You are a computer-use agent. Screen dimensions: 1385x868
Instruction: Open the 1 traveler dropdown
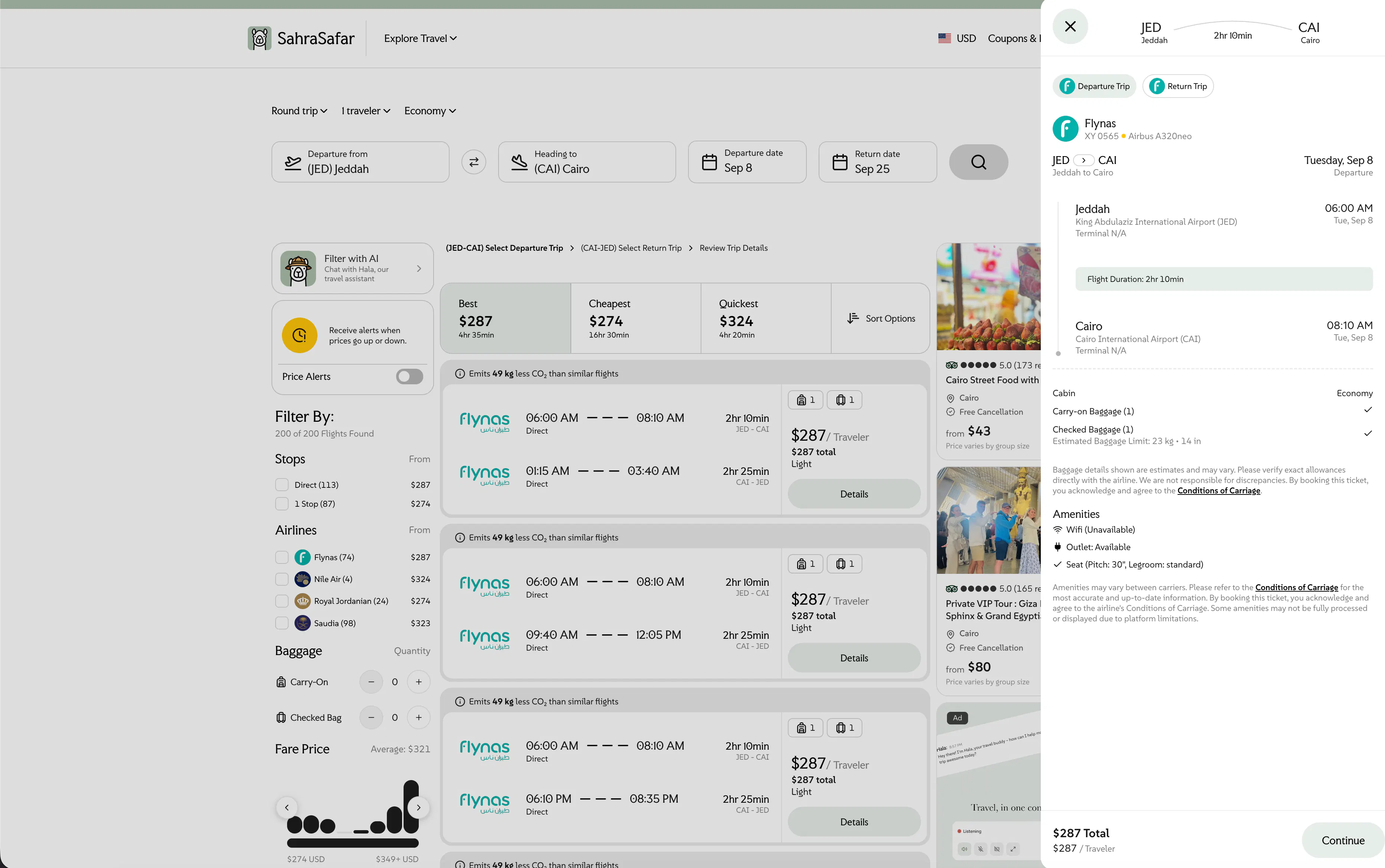[x=366, y=111]
